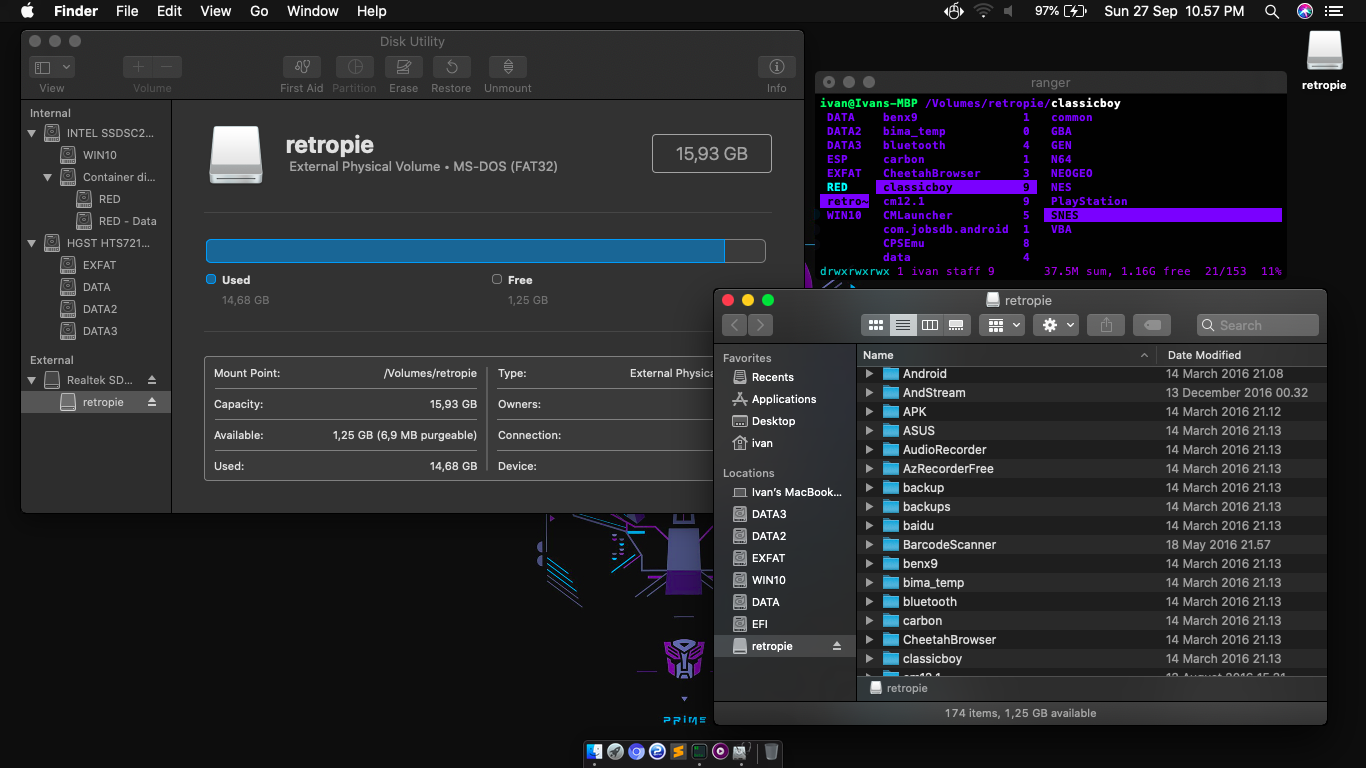Click the Finder Edit Tags button
The height and width of the screenshot is (768, 1366).
1152,325
